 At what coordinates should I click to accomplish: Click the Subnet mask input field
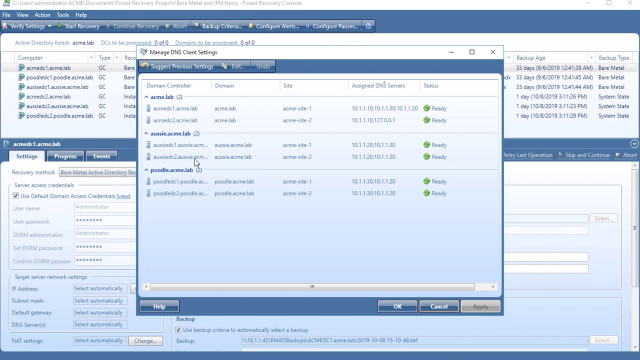(x=100, y=301)
